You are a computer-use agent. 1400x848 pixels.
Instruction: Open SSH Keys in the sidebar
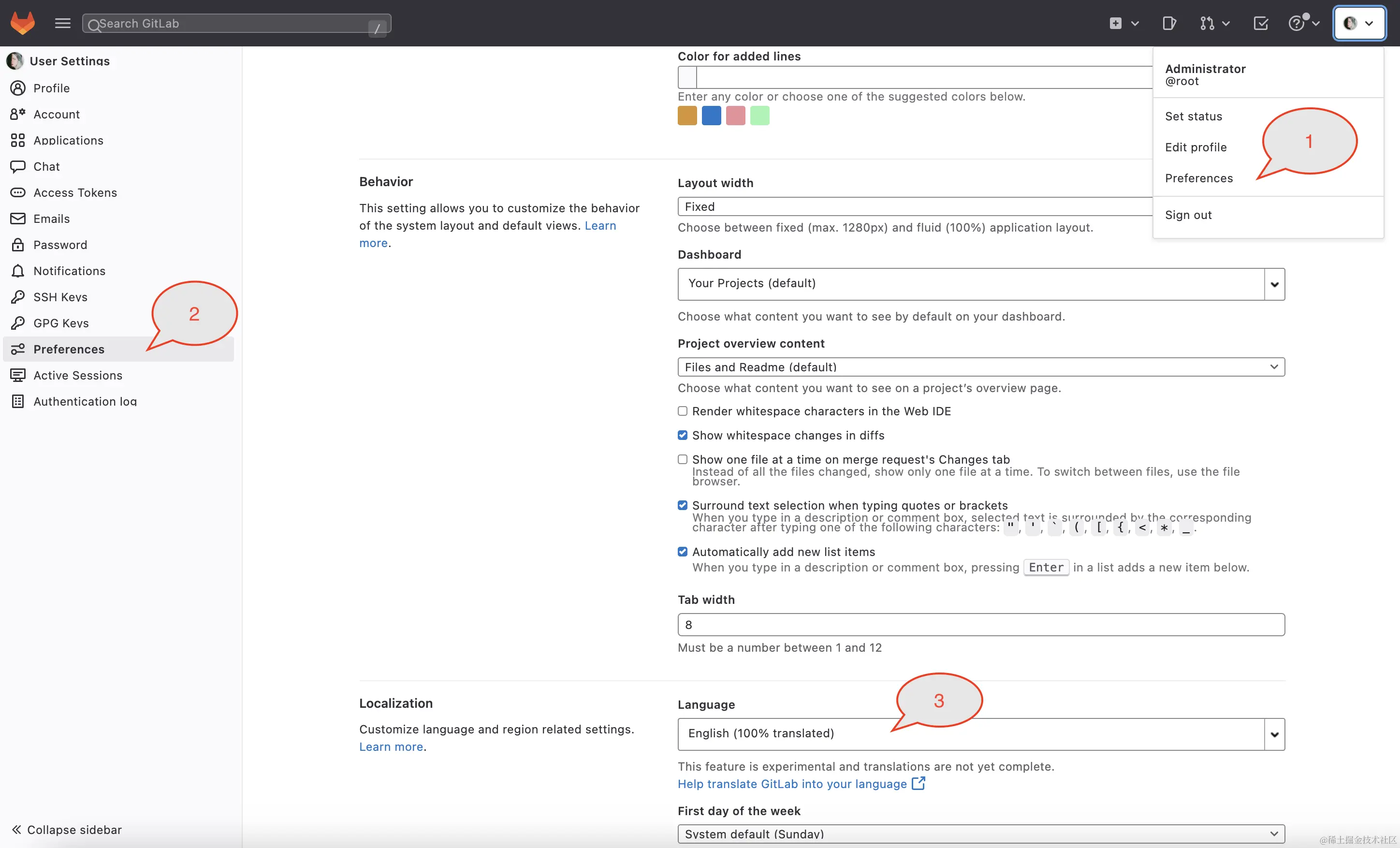60,297
